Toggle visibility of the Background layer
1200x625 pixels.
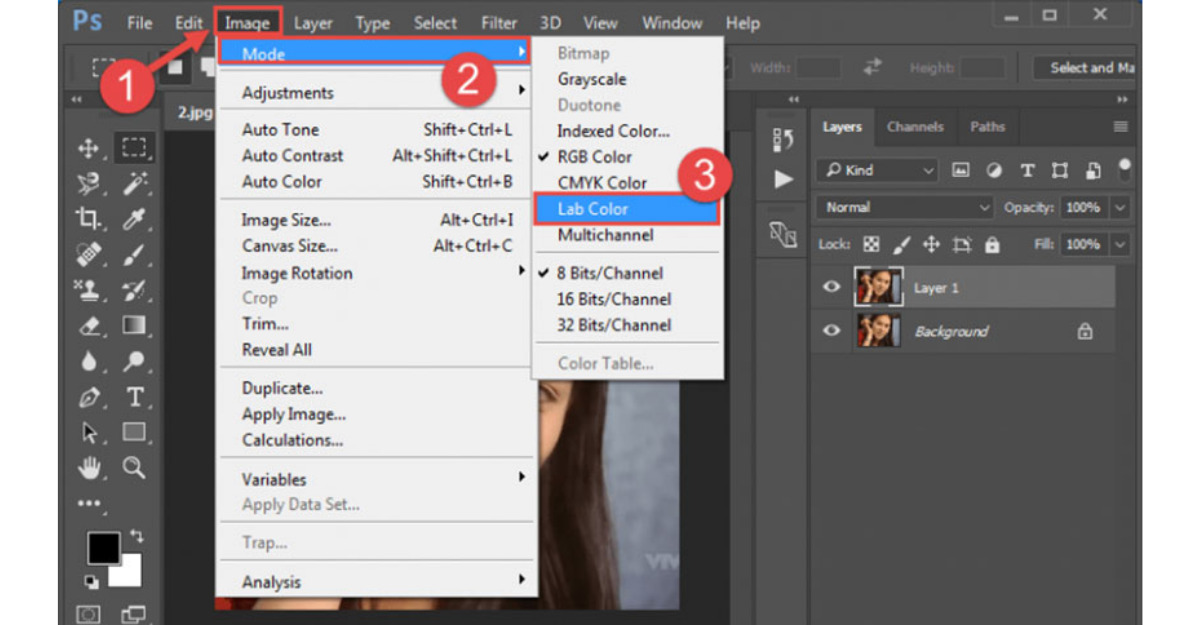(831, 331)
